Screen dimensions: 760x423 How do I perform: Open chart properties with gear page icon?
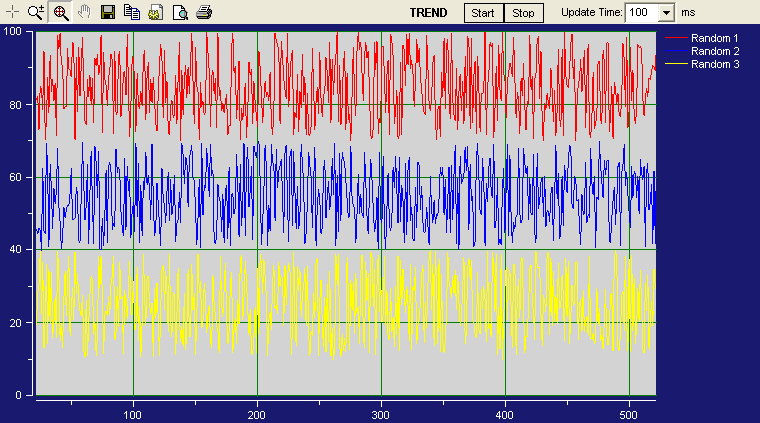click(155, 13)
